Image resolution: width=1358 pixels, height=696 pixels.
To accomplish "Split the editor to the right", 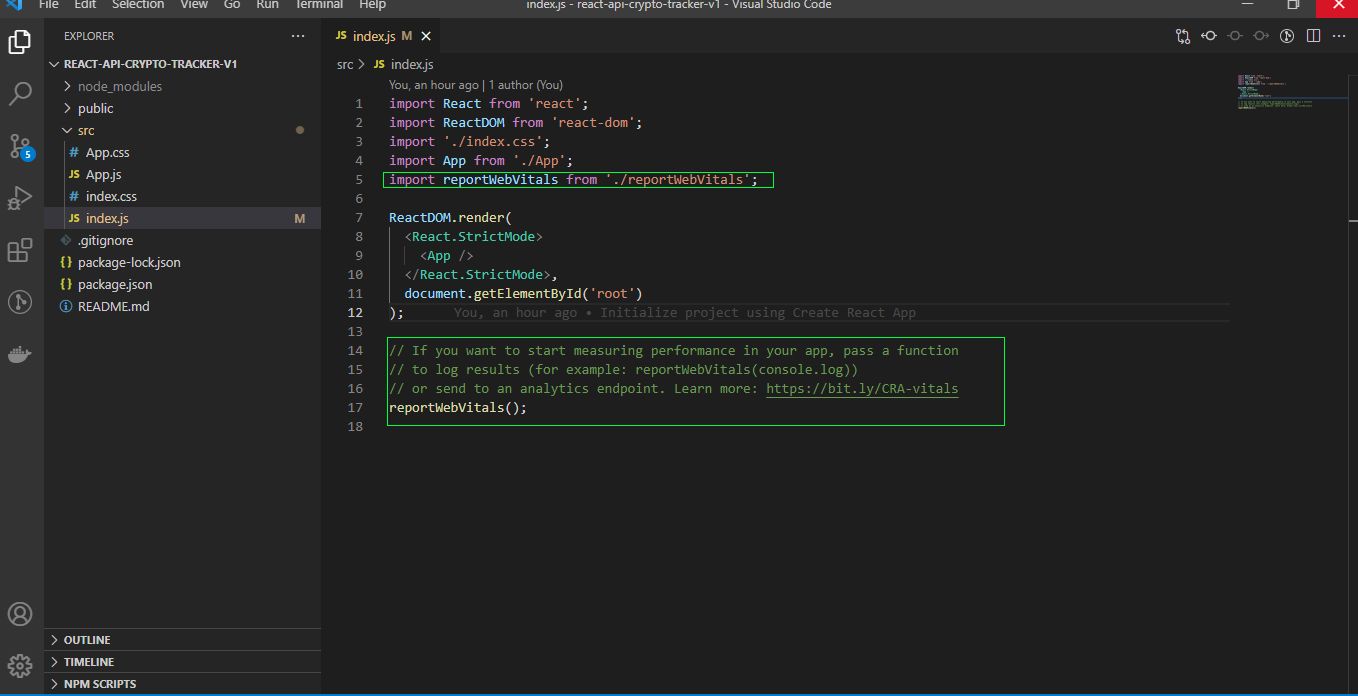I will (x=1313, y=36).
